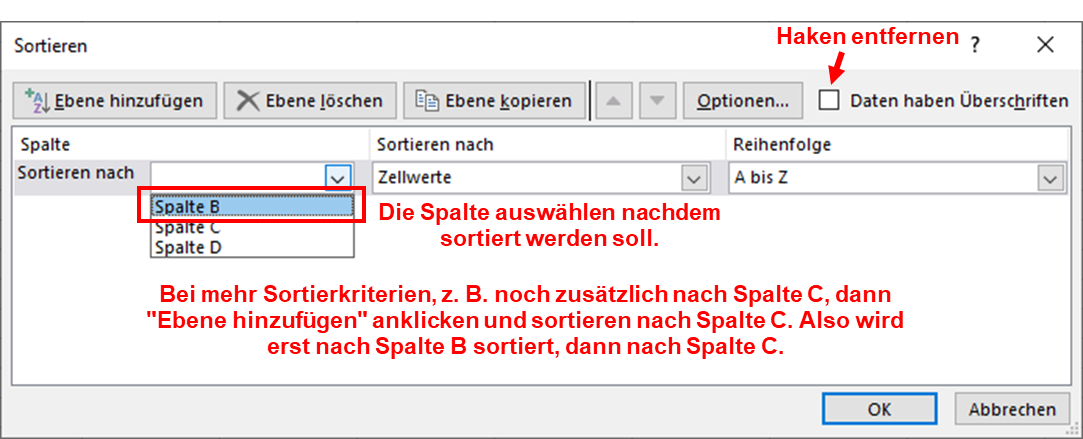Click the middle Sortieren nach column header
The width and height of the screenshot is (1083, 439).
point(435,145)
